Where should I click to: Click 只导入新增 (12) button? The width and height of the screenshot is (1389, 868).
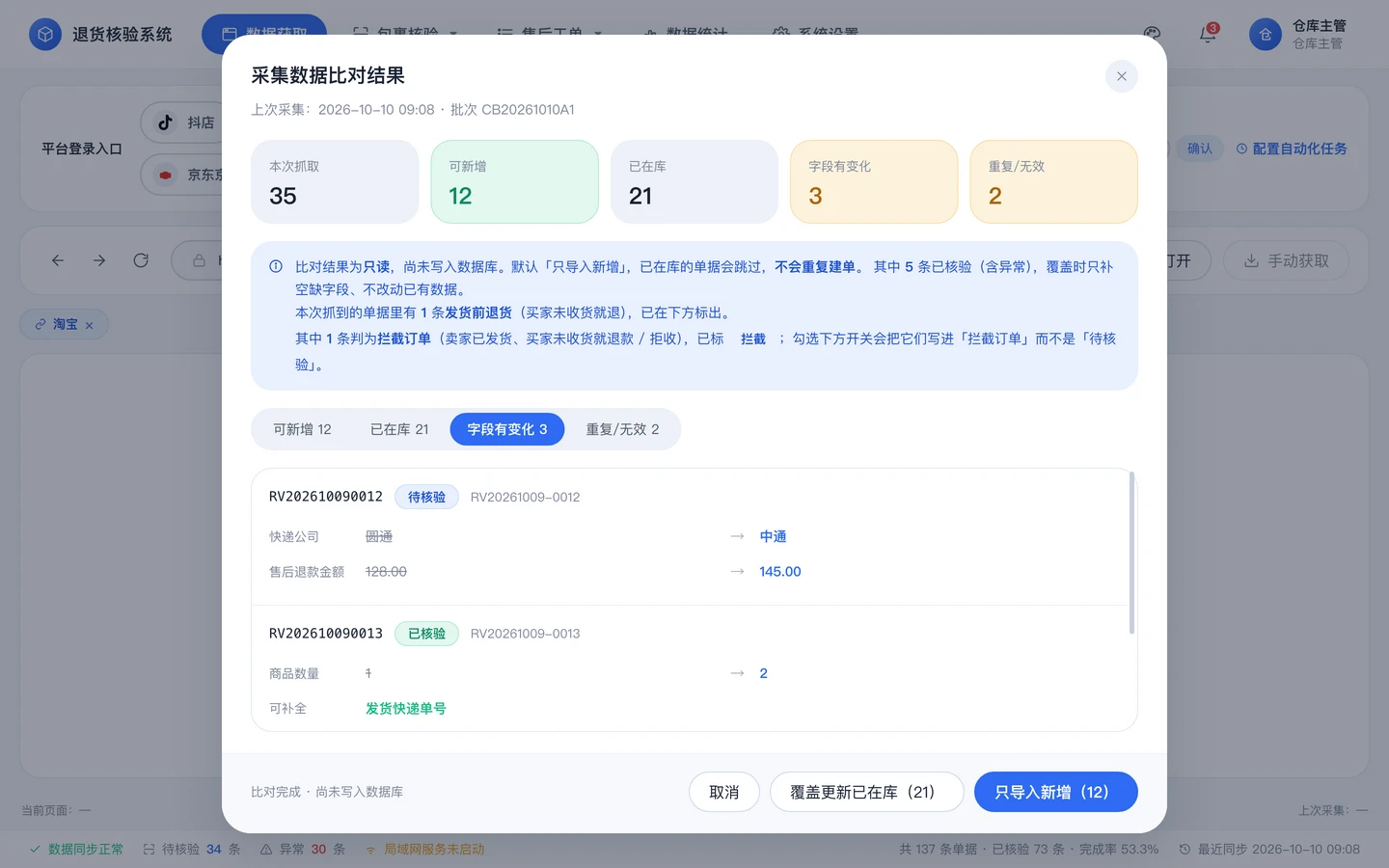pos(1056,792)
